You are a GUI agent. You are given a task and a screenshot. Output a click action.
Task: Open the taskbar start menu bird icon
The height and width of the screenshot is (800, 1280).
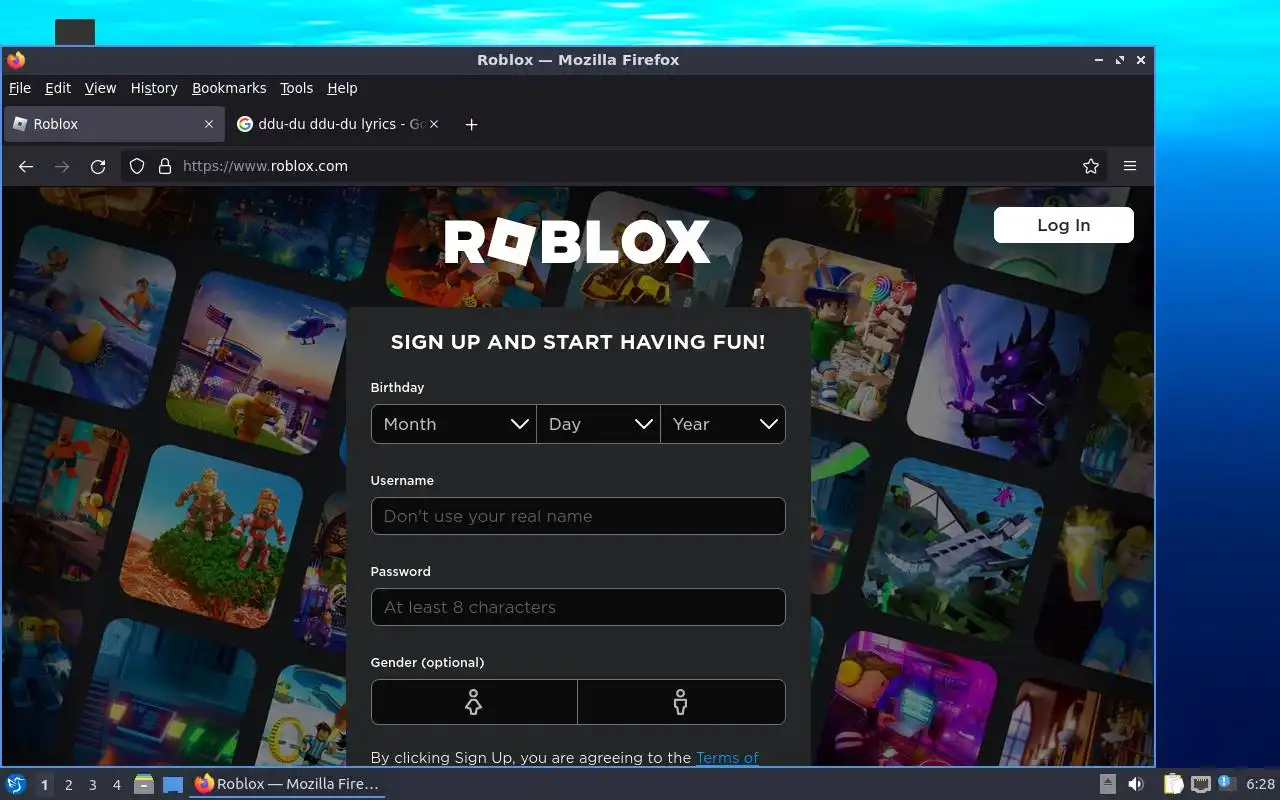15,784
